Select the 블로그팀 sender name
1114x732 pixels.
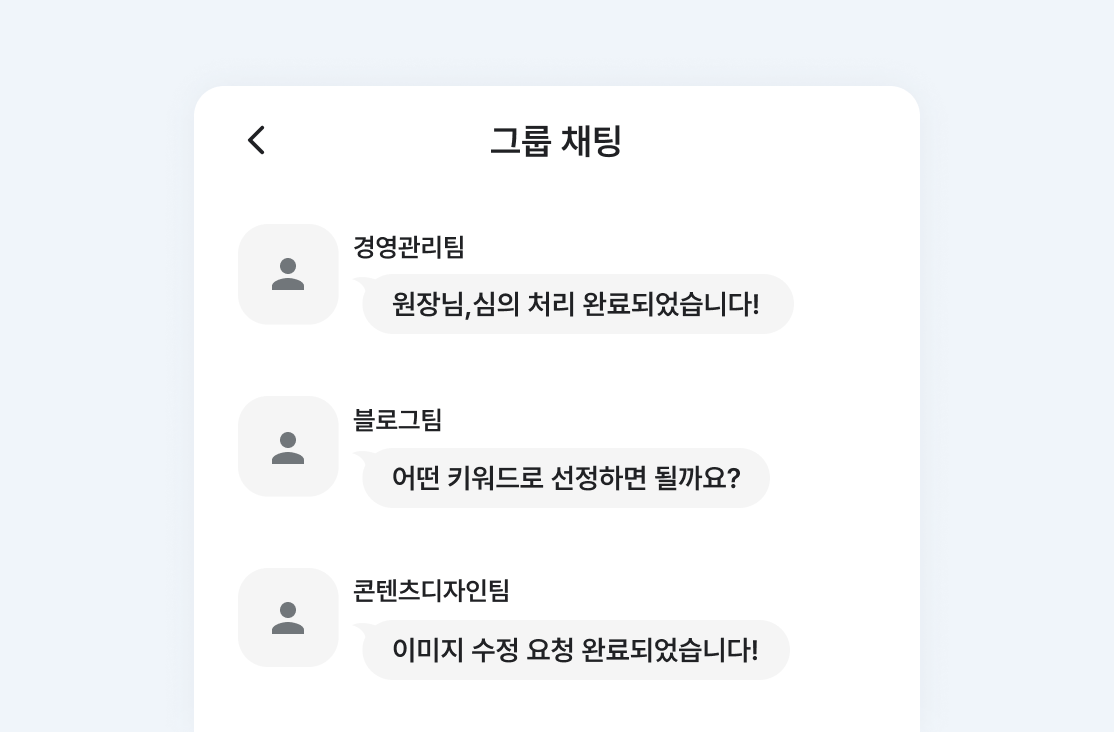click(397, 420)
